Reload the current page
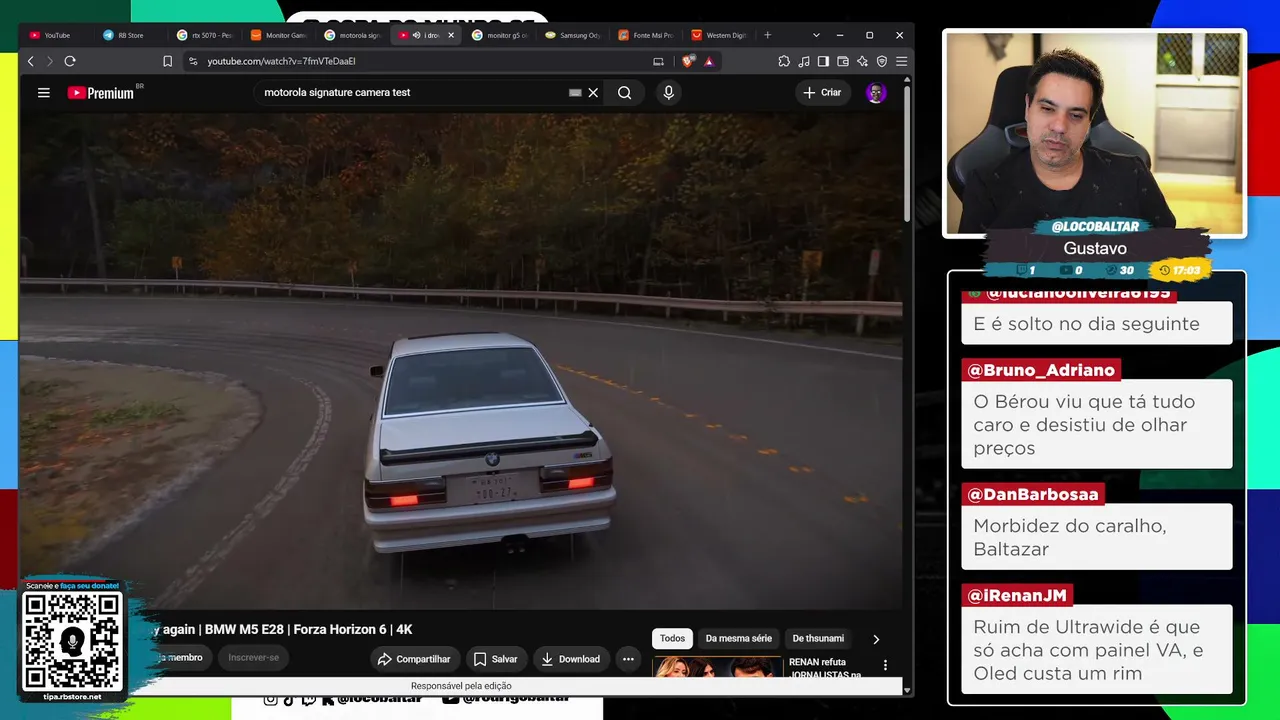The height and width of the screenshot is (720, 1280). click(x=70, y=61)
